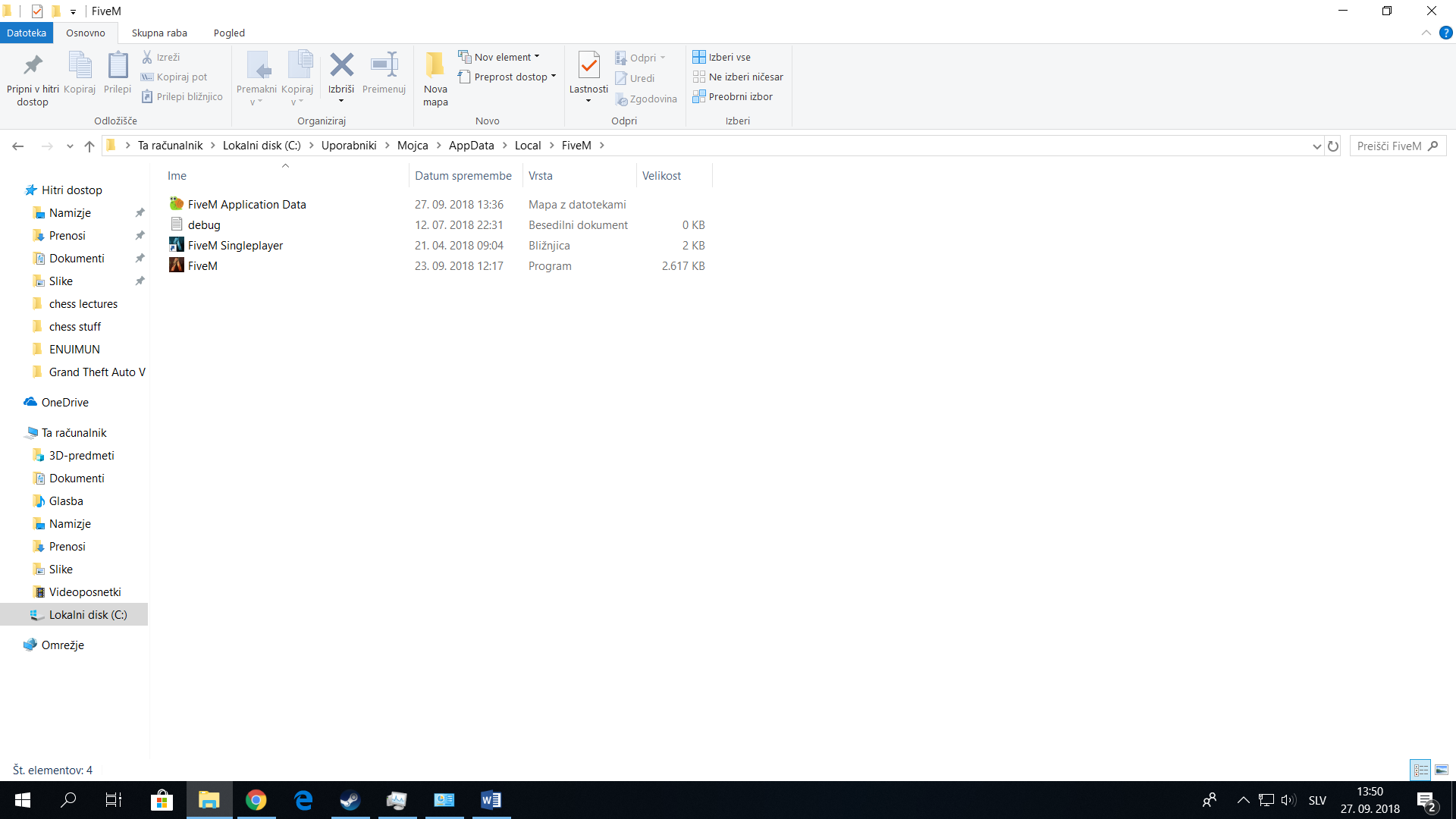Image resolution: width=1456 pixels, height=819 pixels.
Task: Click the Odpri open button
Action: coord(640,58)
